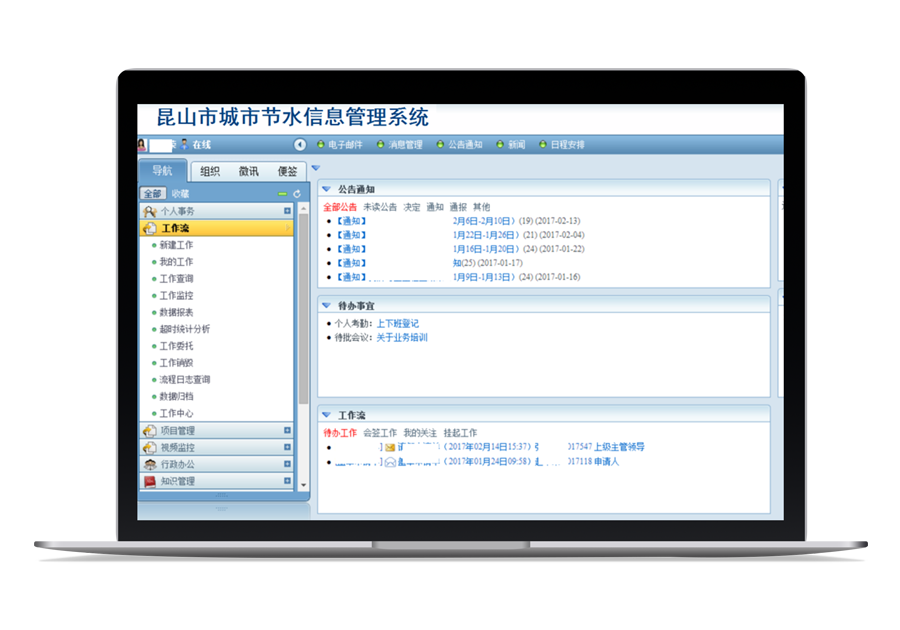Collapse the 待办事宜 panel
900x630 pixels.
(x=326, y=305)
